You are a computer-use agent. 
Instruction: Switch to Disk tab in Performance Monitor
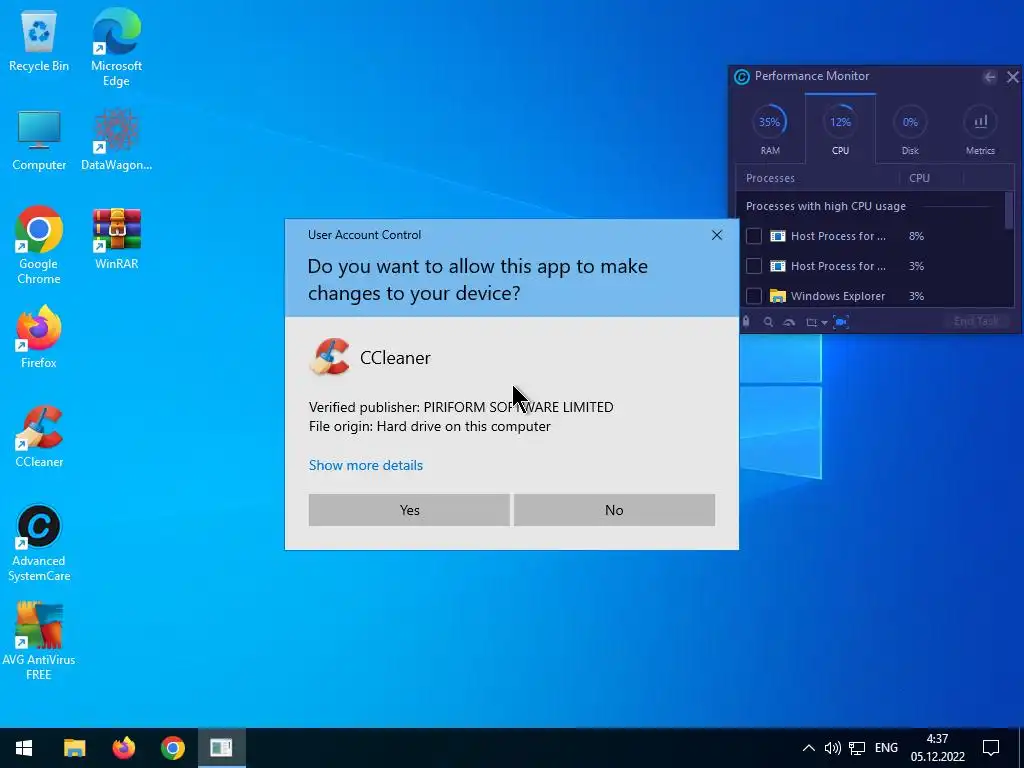coord(910,129)
